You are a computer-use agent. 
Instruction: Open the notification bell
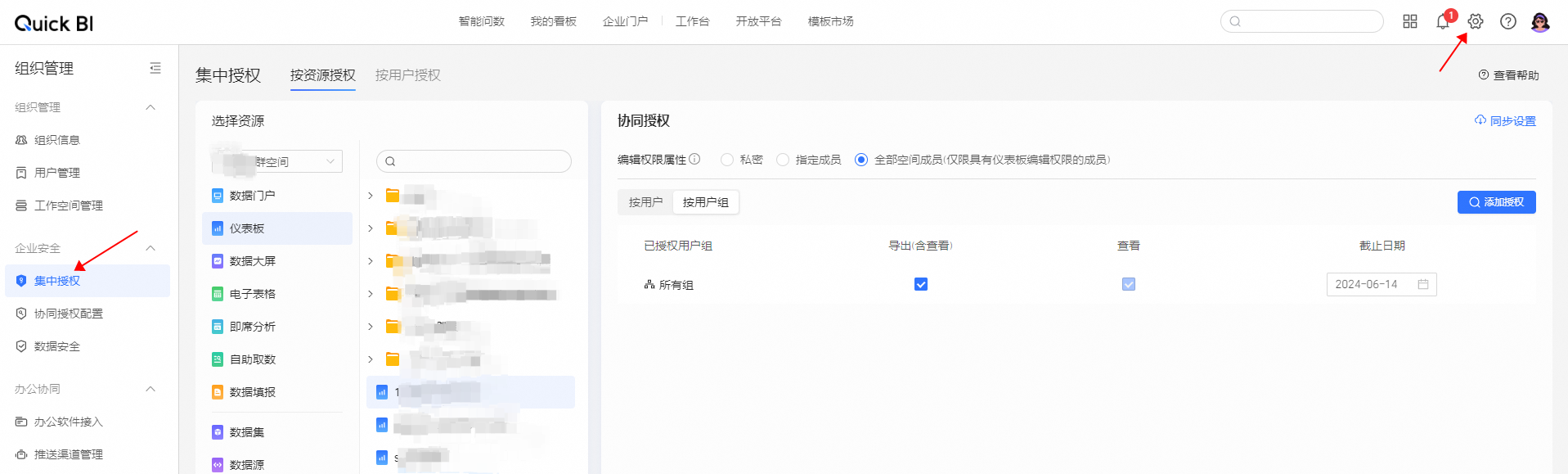click(1443, 22)
